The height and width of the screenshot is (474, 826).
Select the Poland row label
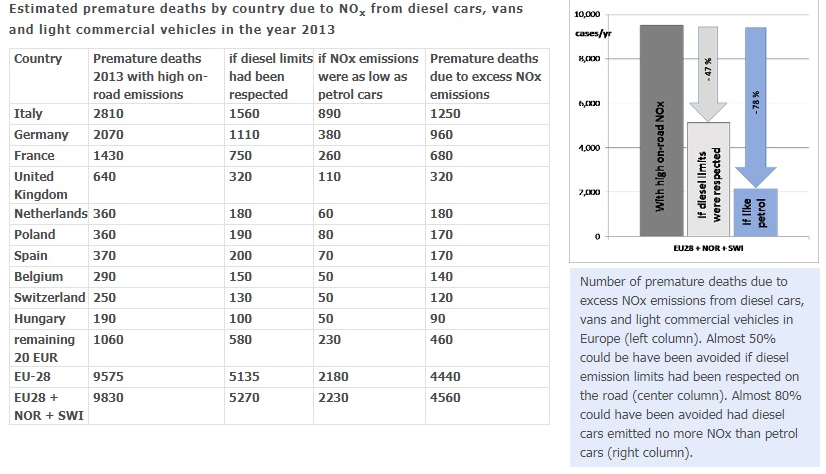pyautogui.click(x=34, y=234)
